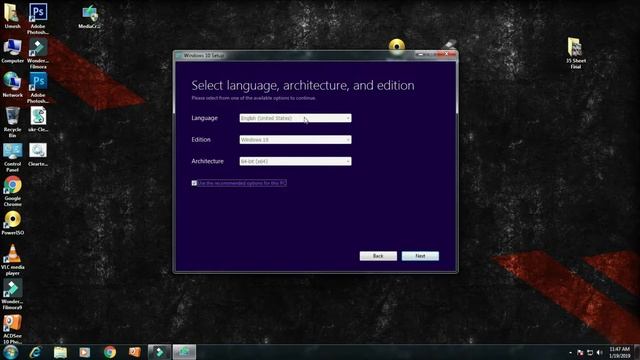The width and height of the screenshot is (640, 360).
Task: Open the Architecture dropdown
Action: tap(295, 161)
